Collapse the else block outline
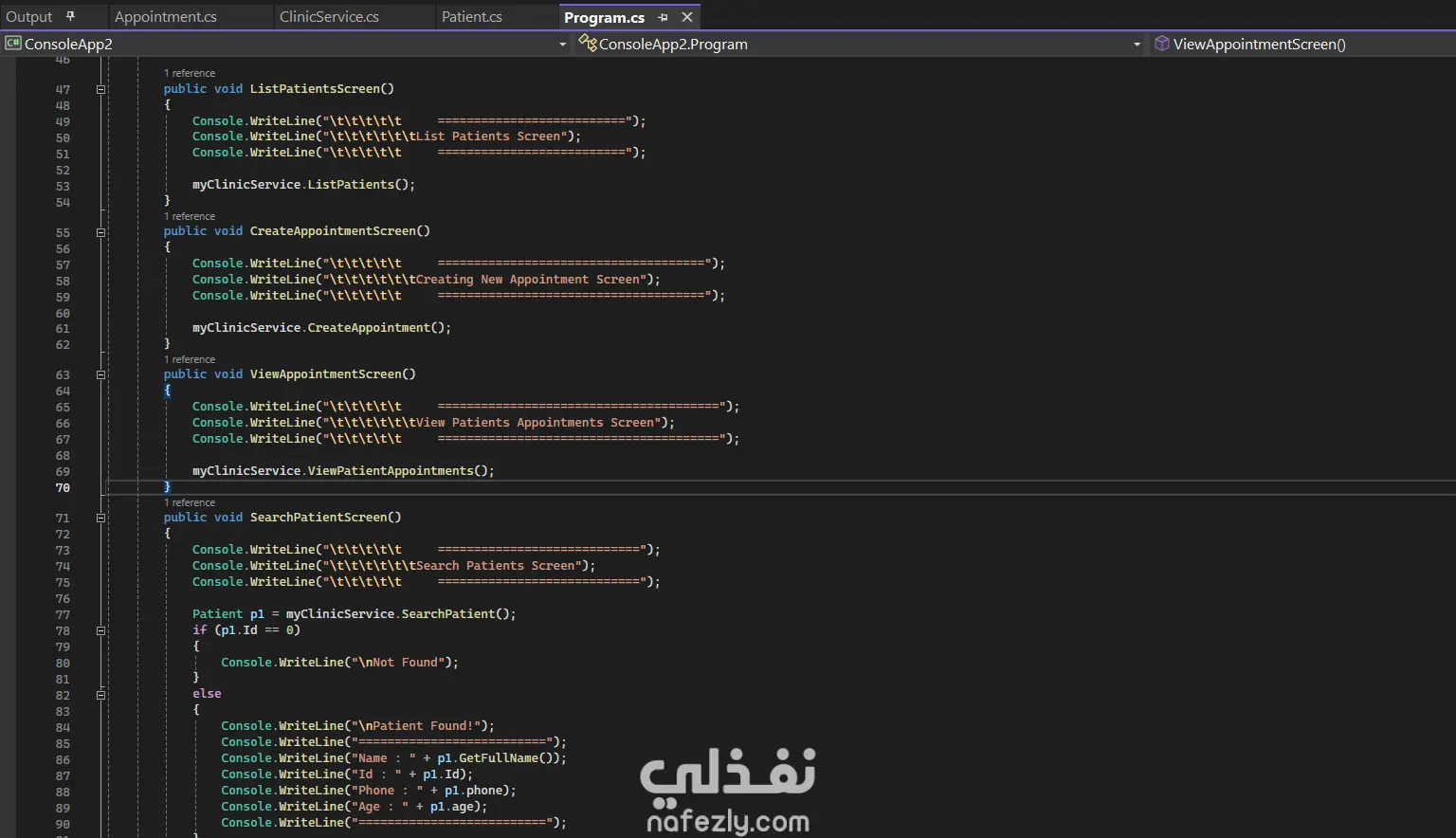The height and width of the screenshot is (838, 1456). click(100, 695)
